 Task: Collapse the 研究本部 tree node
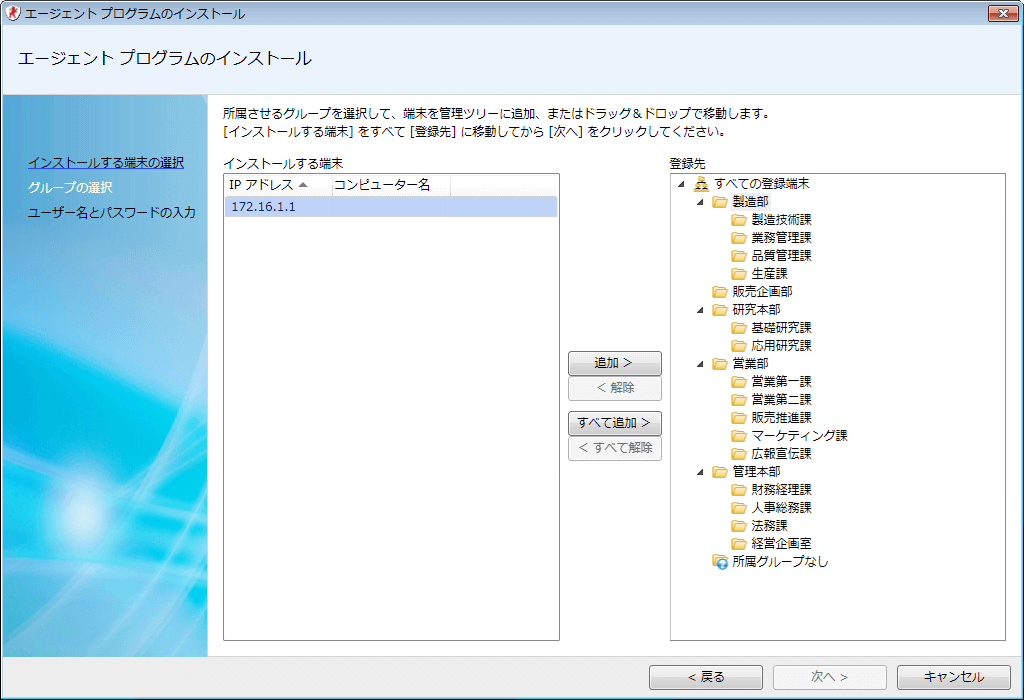tap(700, 310)
